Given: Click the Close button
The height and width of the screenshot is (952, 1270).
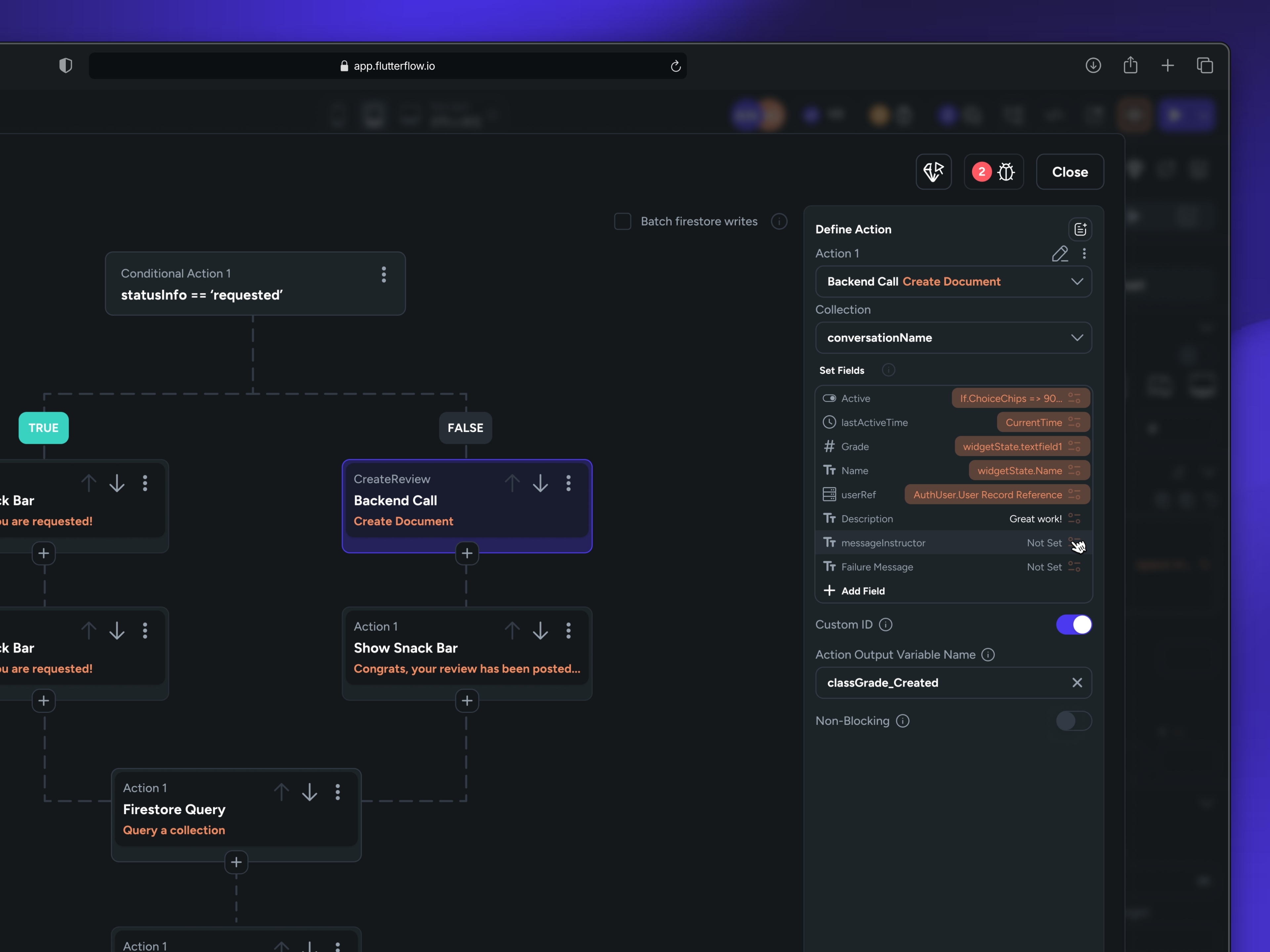Looking at the screenshot, I should pos(1069,172).
